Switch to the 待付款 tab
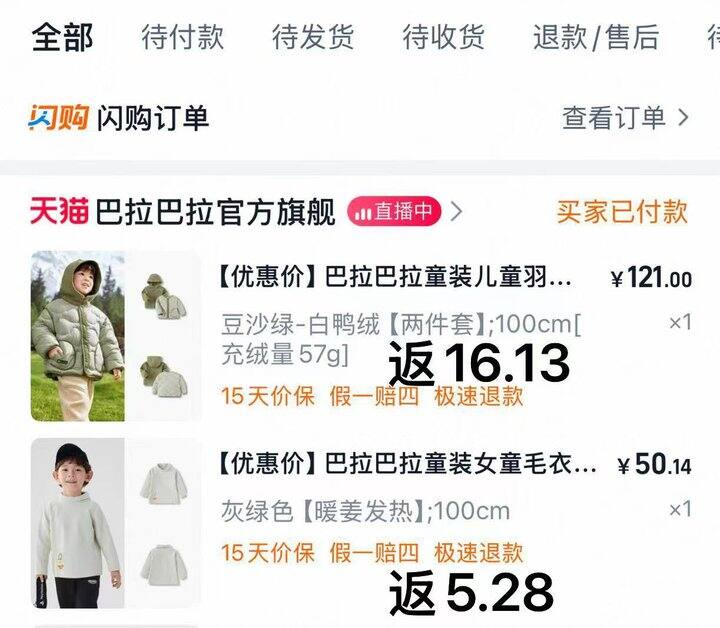The image size is (720, 628). 183,37
